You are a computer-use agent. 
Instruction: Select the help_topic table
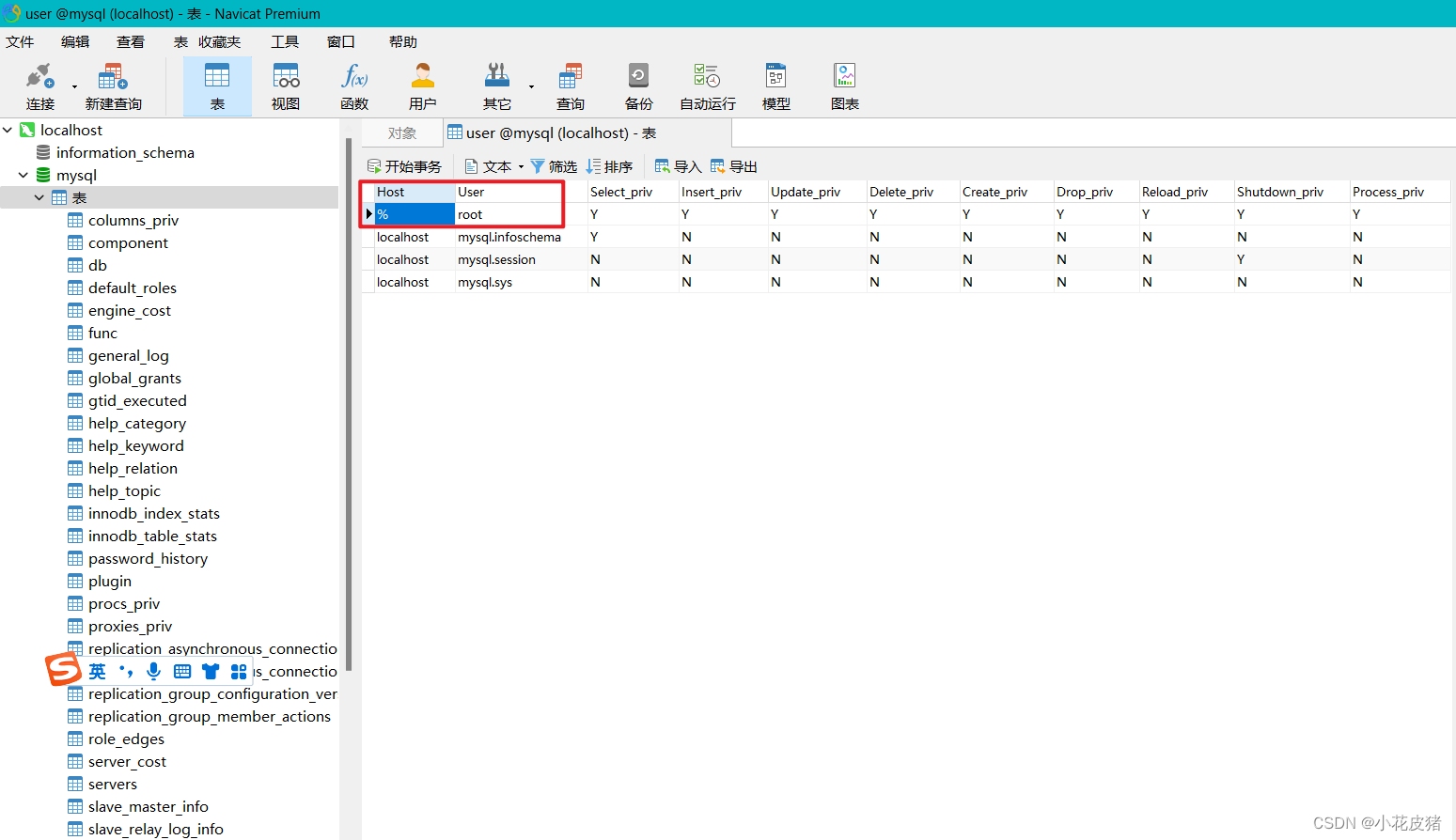pyautogui.click(x=124, y=490)
